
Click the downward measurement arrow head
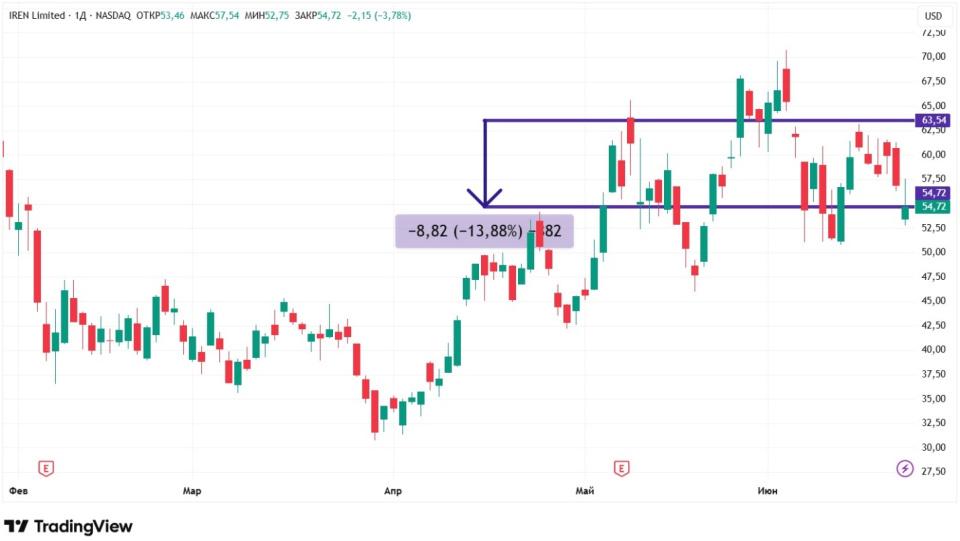coord(484,198)
